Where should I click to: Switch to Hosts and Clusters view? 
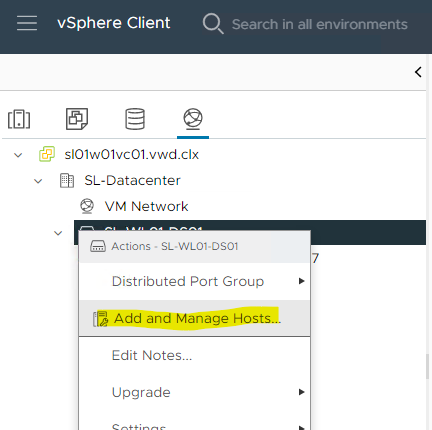point(19,119)
